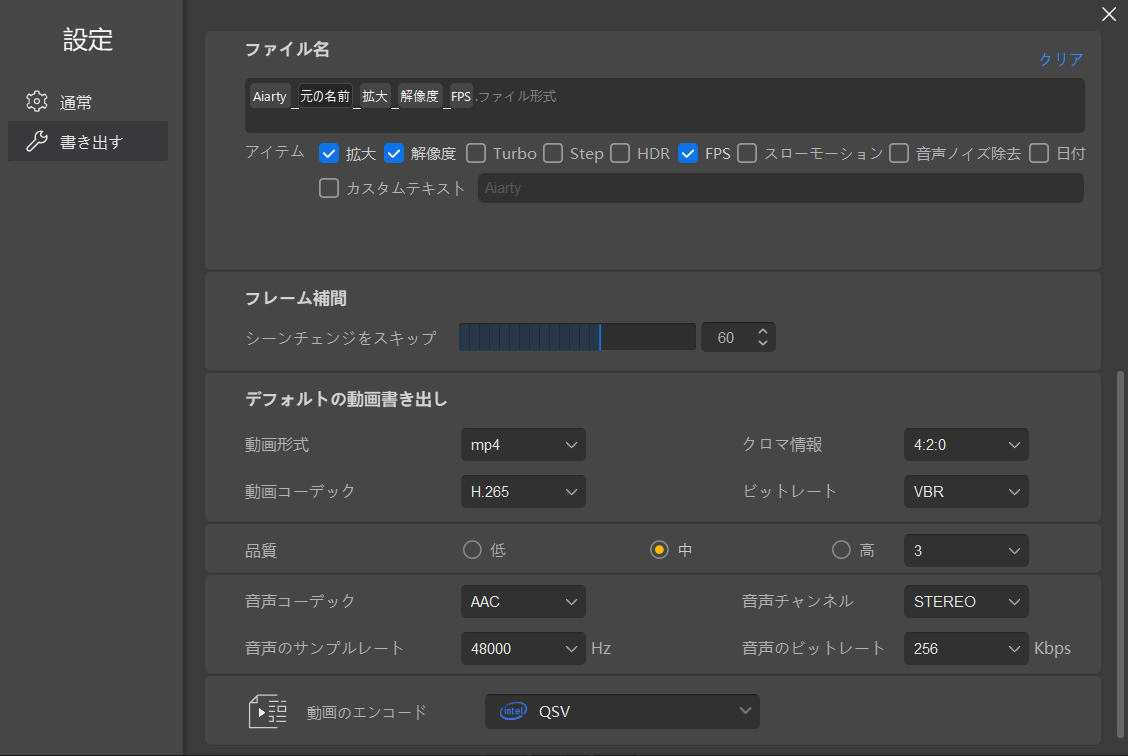The width and height of the screenshot is (1128, 756).
Task: Click the Intel logo in encoder dropdown
Action: (514, 712)
